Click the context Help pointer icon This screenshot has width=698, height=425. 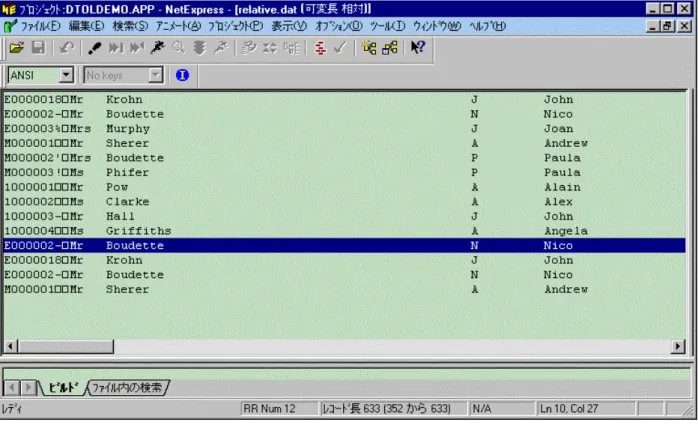(418, 48)
